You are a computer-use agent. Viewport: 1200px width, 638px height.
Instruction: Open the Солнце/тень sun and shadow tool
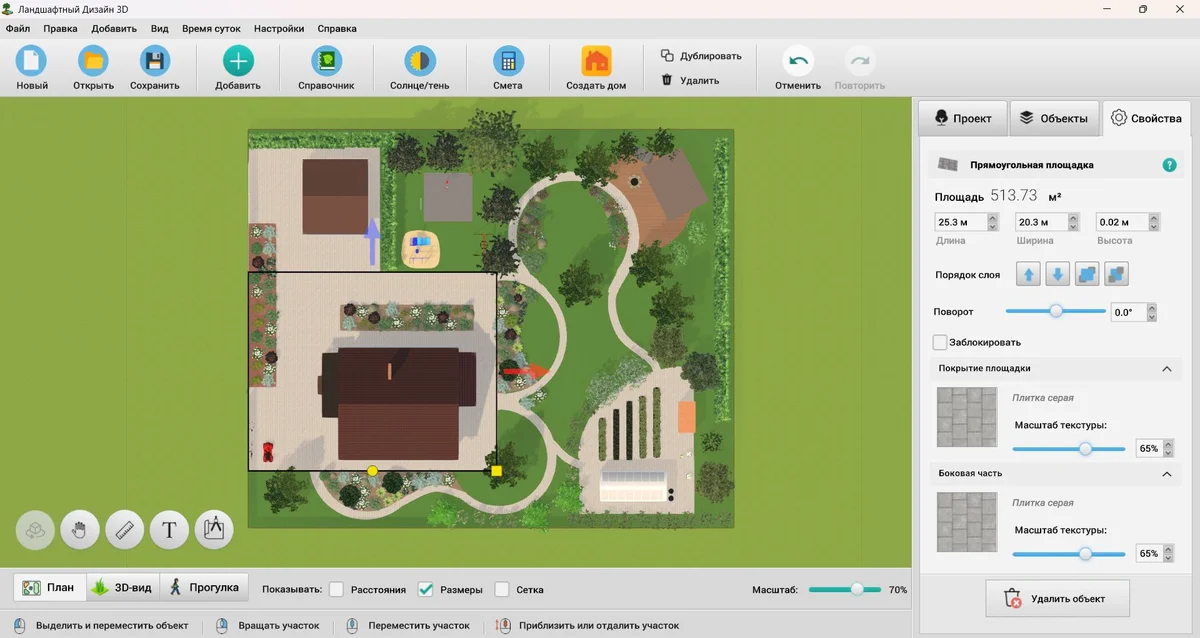click(x=418, y=62)
